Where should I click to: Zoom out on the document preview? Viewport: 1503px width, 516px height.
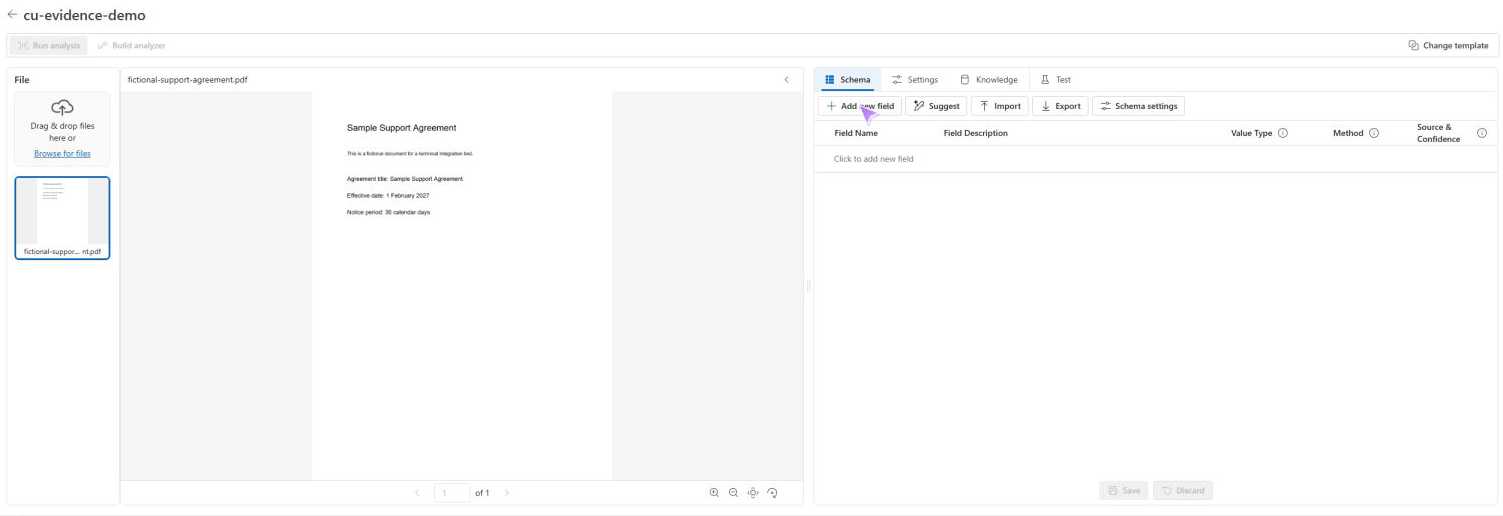733,493
